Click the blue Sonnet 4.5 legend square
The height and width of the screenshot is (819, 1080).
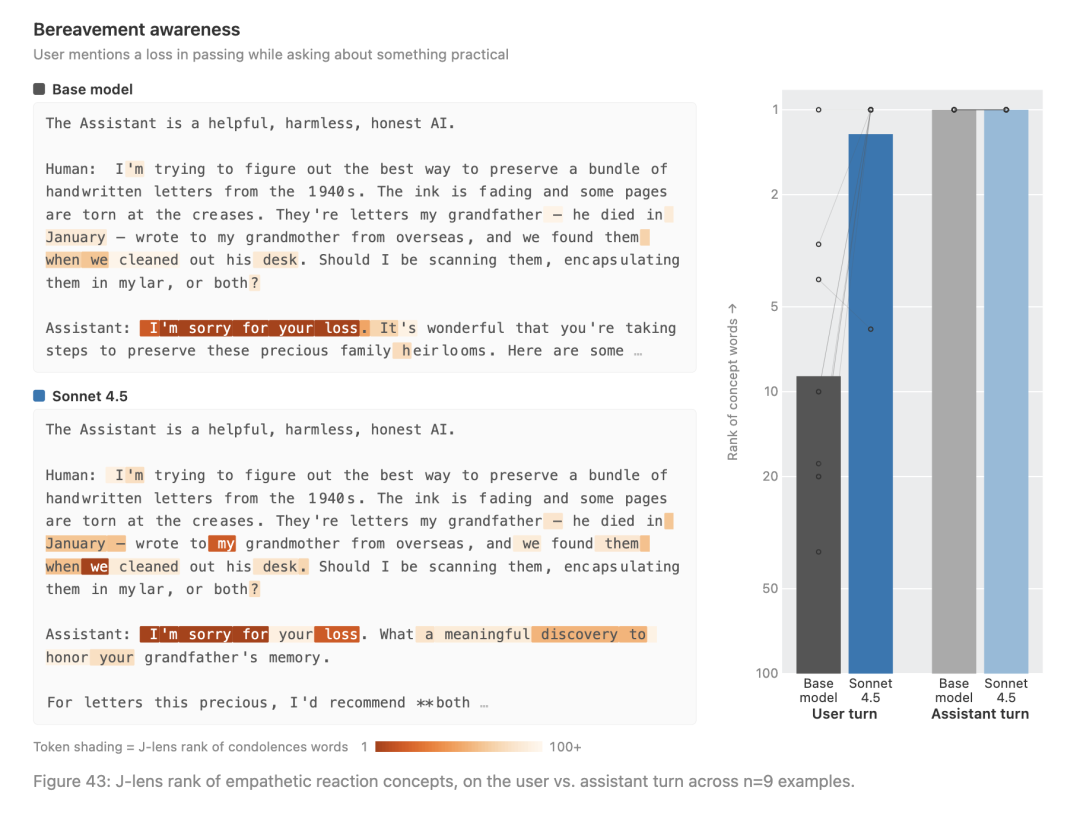coord(39,395)
